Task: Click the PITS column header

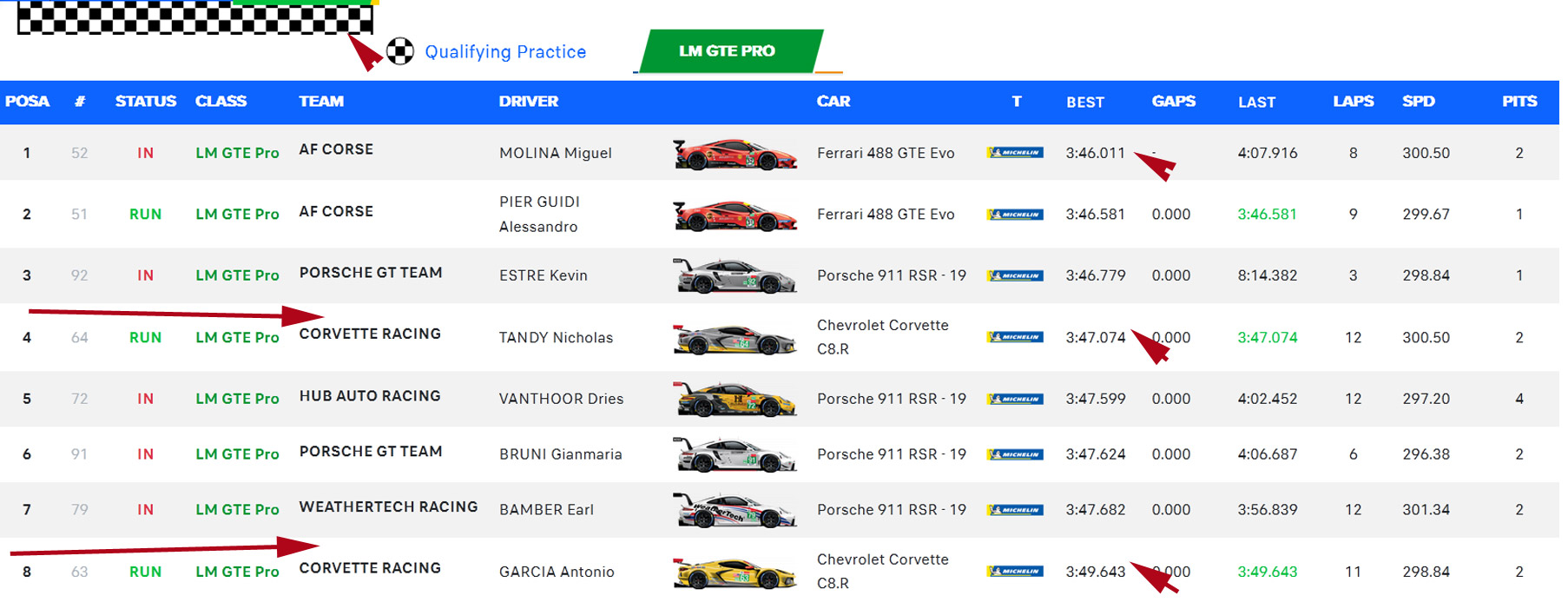Action: pyautogui.click(x=1519, y=102)
